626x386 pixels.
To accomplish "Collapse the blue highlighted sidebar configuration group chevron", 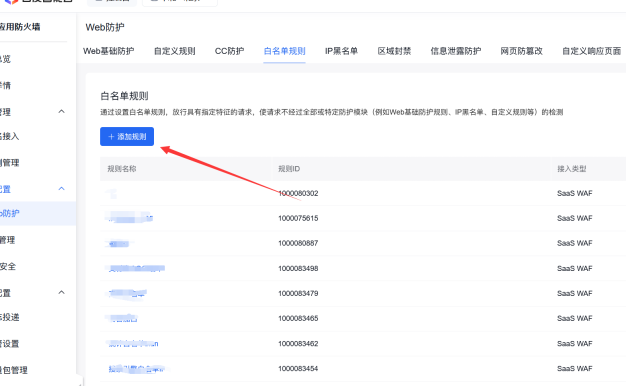I will [61, 188].
